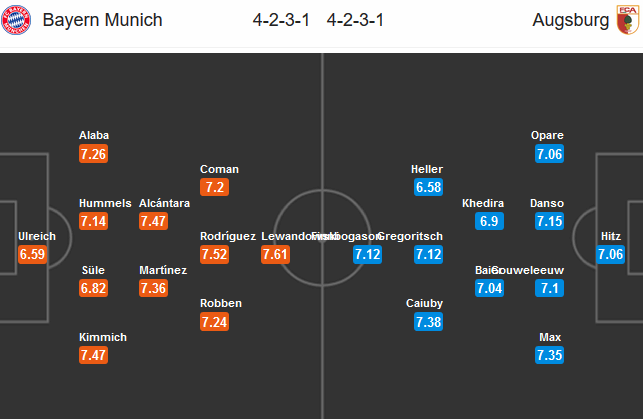The width and height of the screenshot is (643, 419).
Task: Open player Alaba's name label
Action: [94, 135]
